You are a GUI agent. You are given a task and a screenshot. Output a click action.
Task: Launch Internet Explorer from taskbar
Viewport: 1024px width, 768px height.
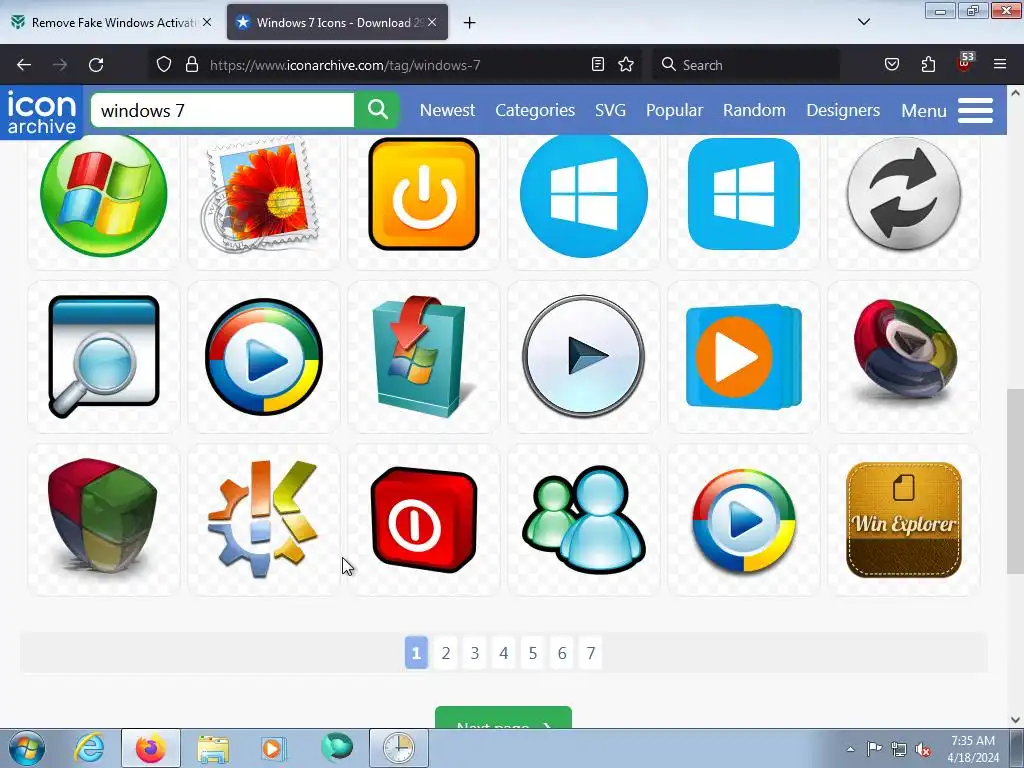tap(89, 748)
